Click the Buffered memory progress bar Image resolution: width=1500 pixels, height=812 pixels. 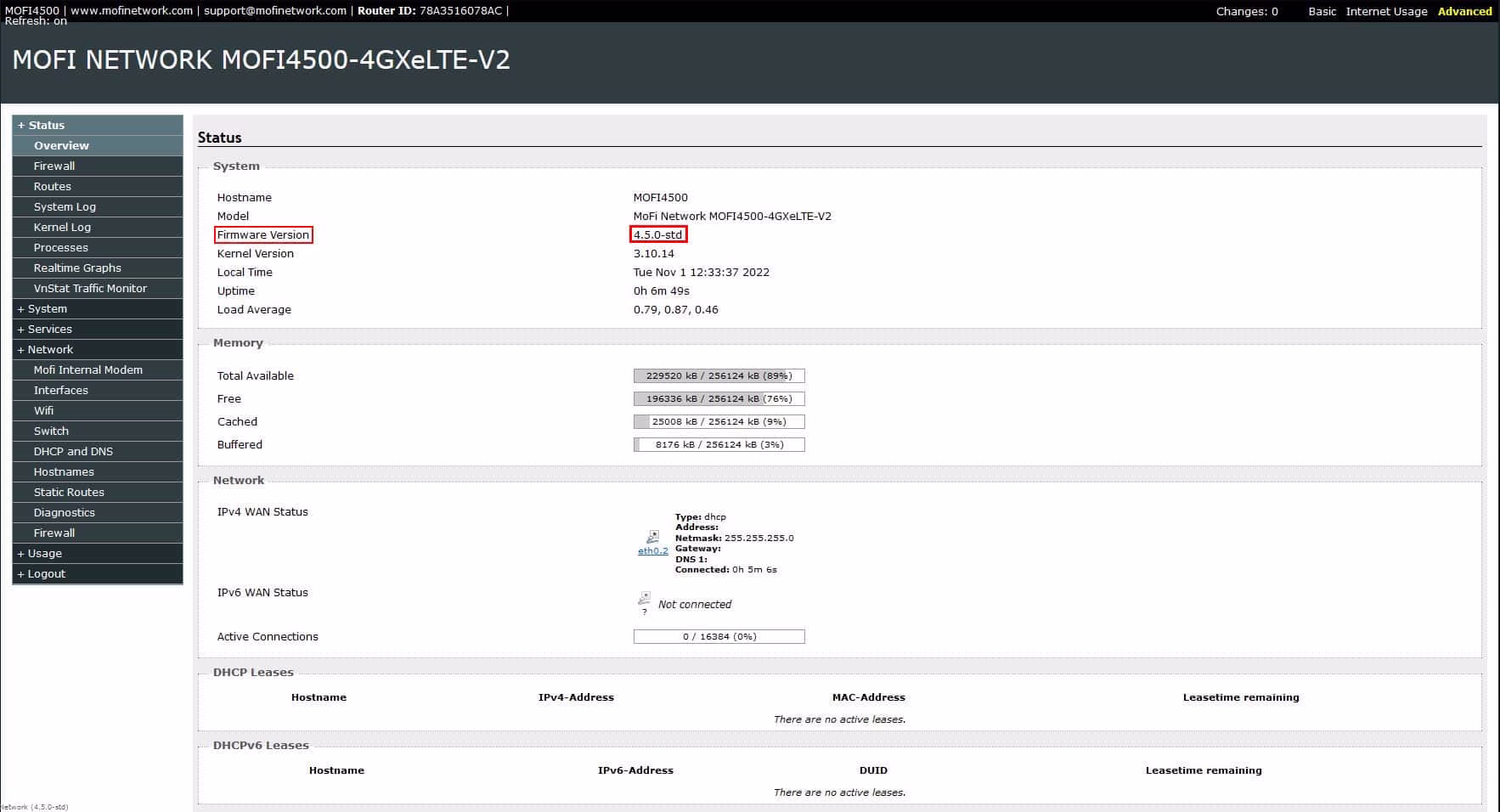(x=719, y=444)
